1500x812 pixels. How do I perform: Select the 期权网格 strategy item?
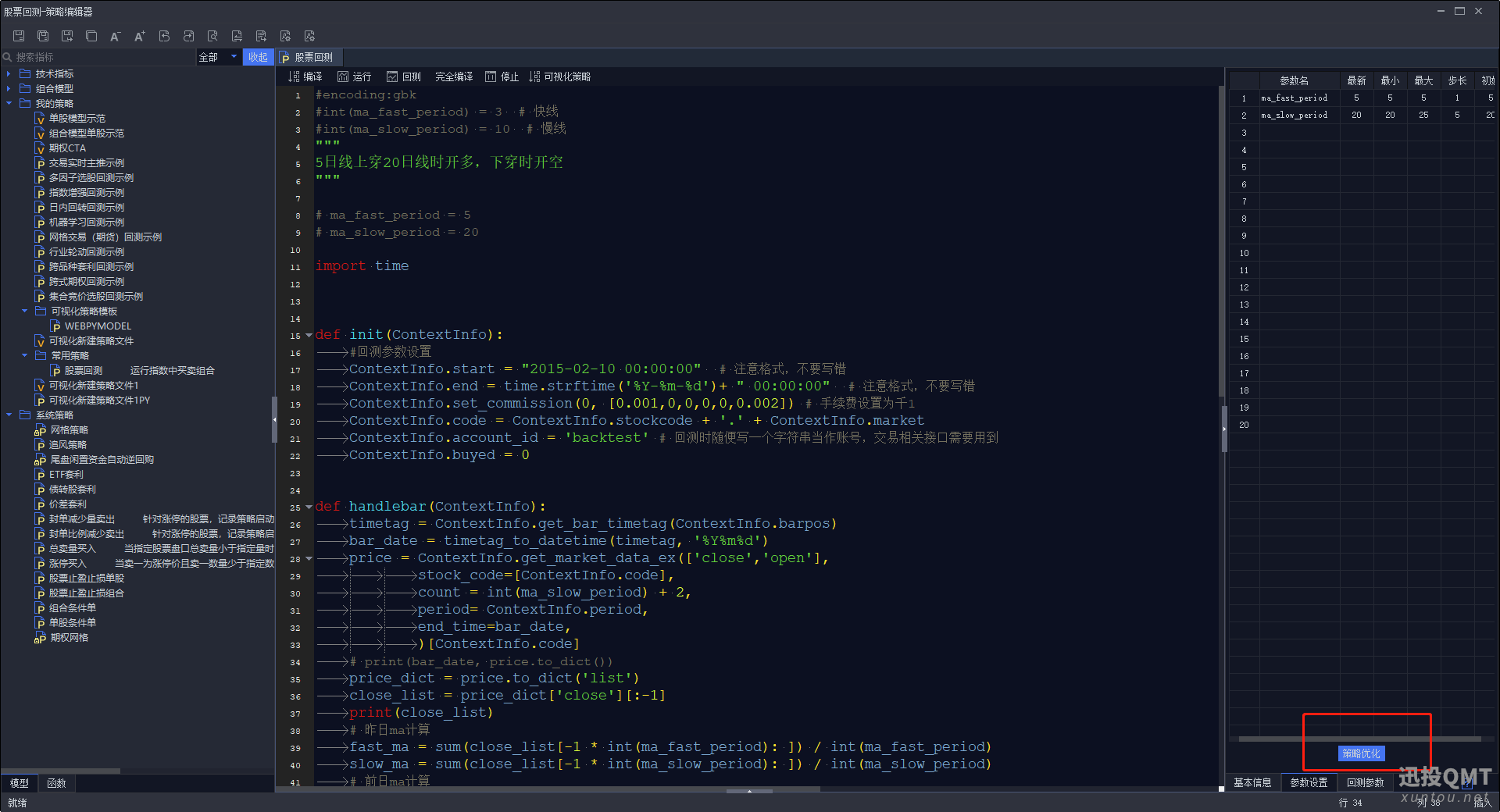coord(62,637)
